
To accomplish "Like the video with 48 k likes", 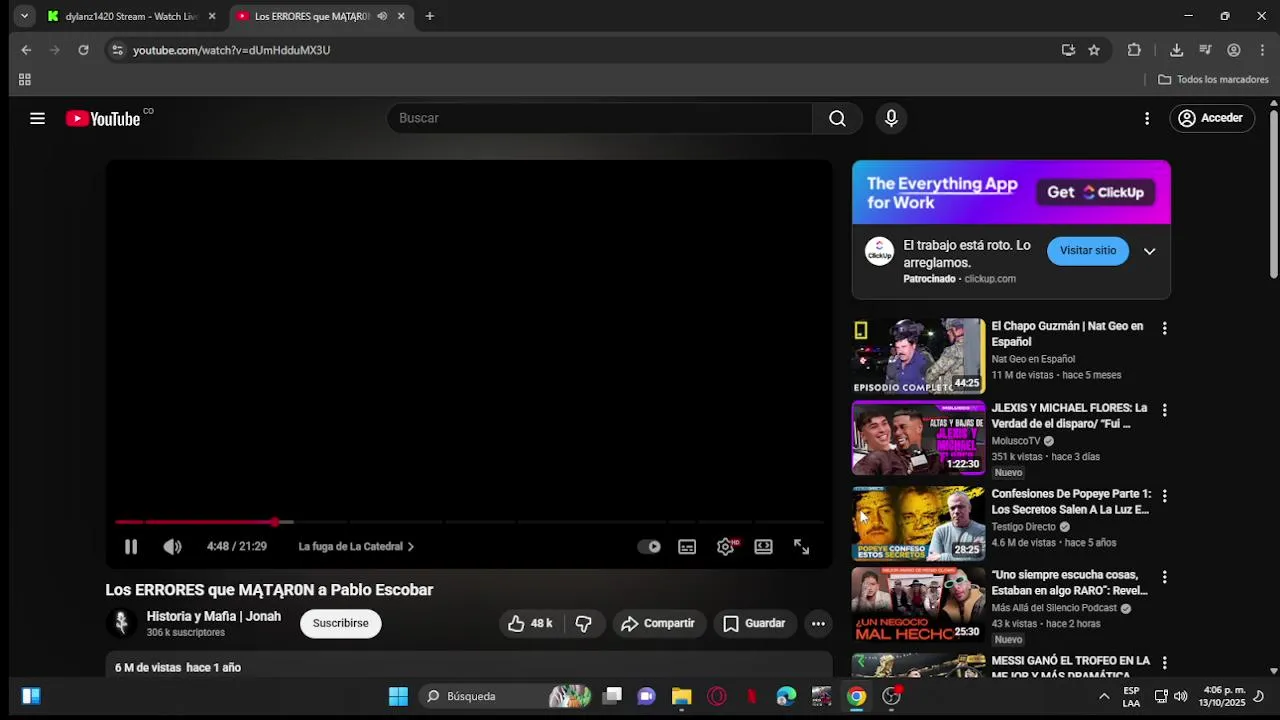I will coord(530,623).
